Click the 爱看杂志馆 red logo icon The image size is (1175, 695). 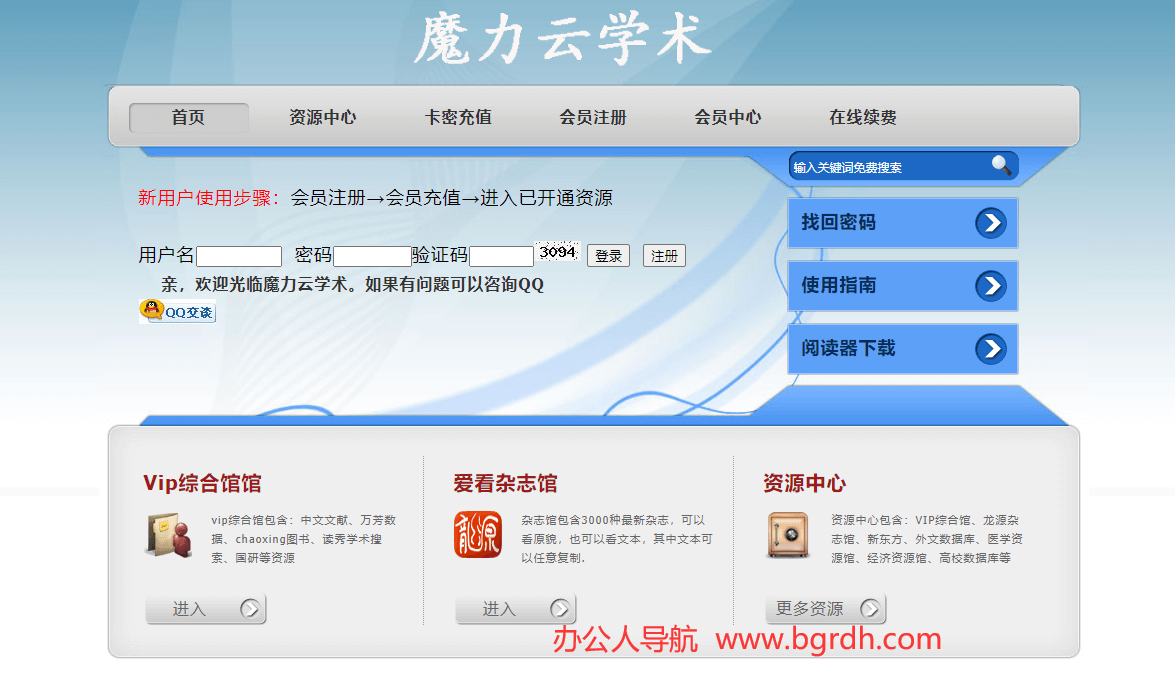pyautogui.click(x=478, y=535)
